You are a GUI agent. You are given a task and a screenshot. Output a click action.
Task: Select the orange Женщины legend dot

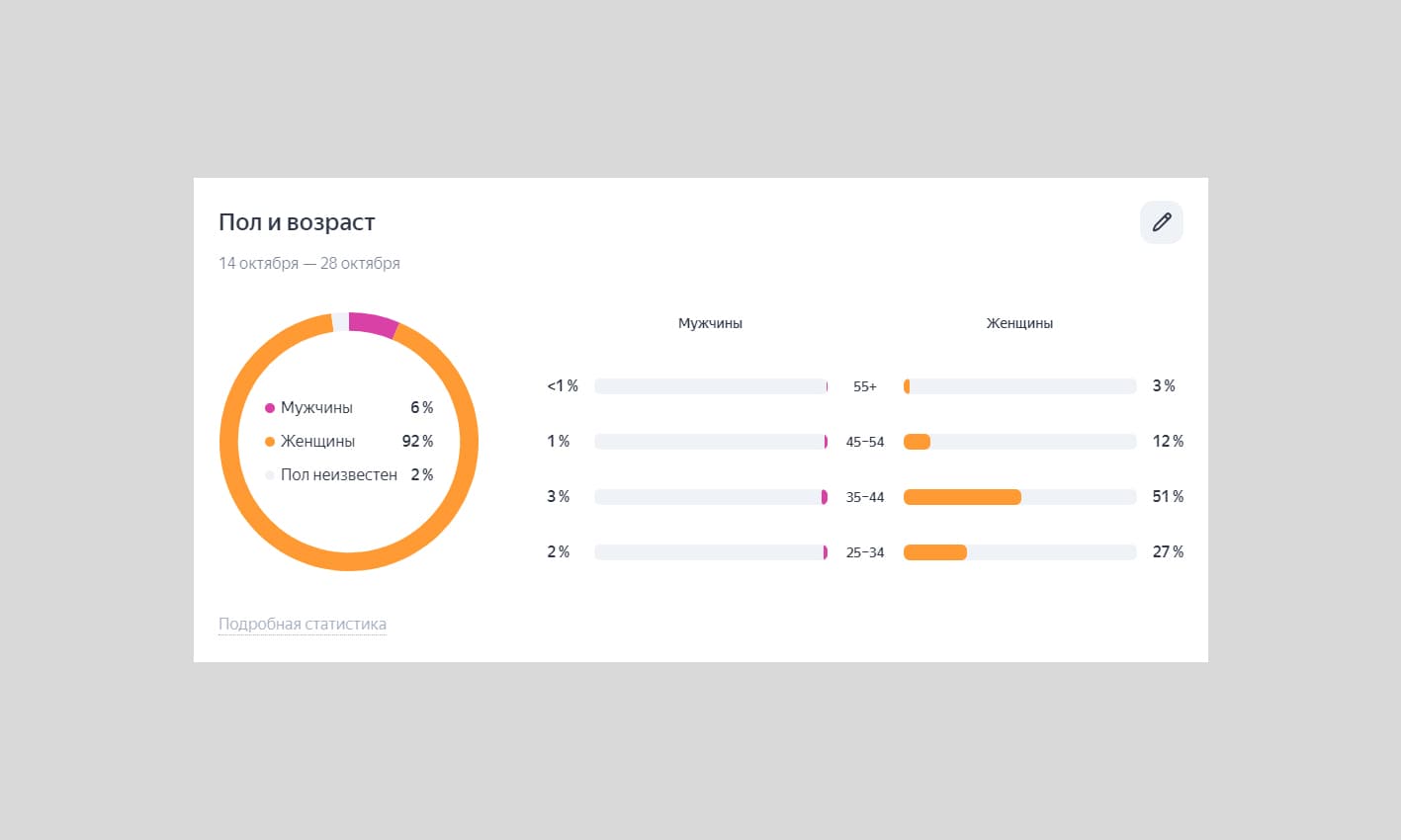pyautogui.click(x=270, y=442)
